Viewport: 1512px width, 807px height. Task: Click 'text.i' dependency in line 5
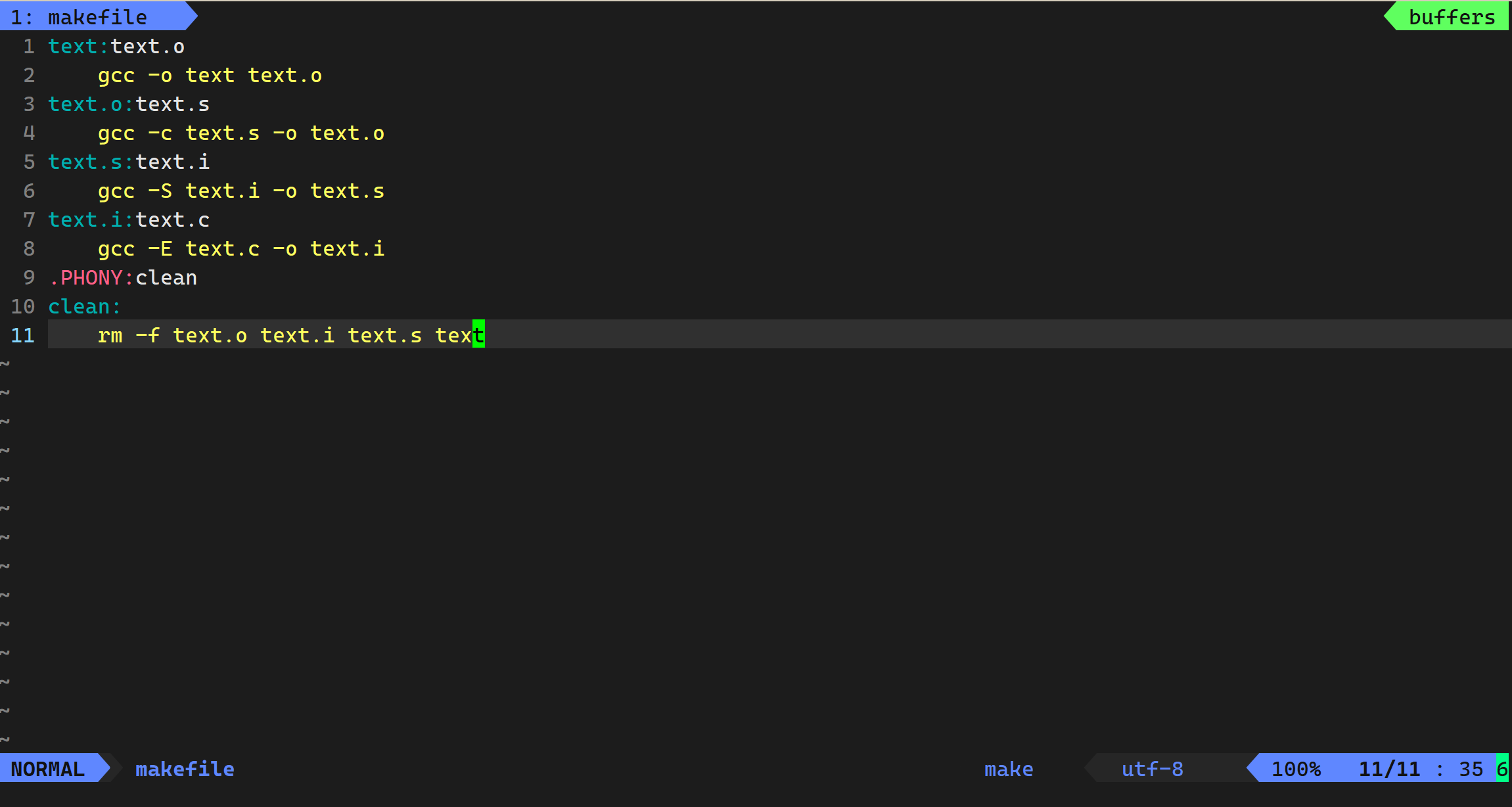pyautogui.click(x=172, y=162)
